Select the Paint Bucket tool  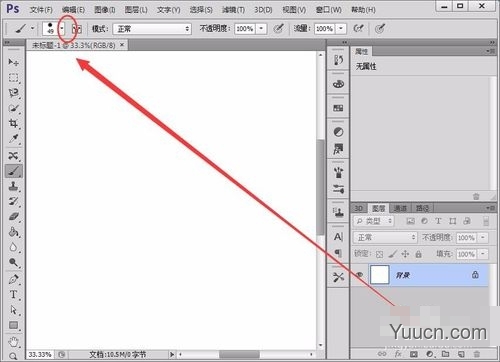(13, 232)
